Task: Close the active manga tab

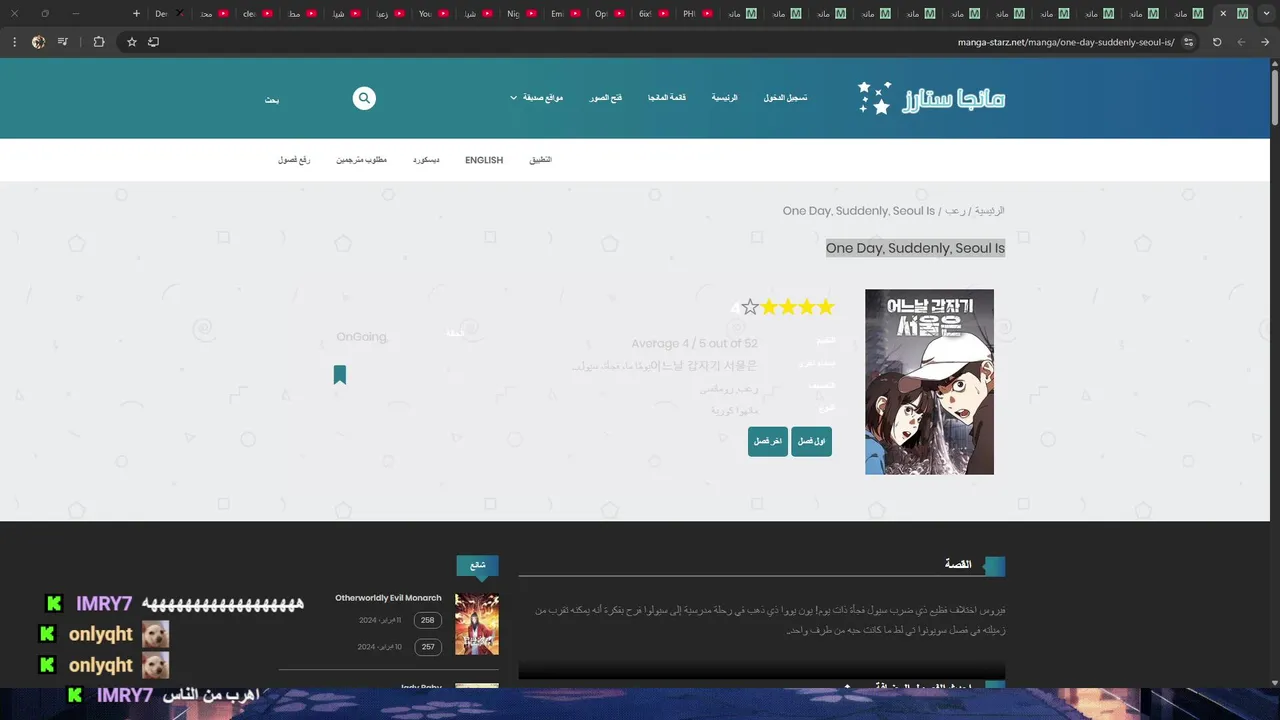Action: click(1223, 14)
